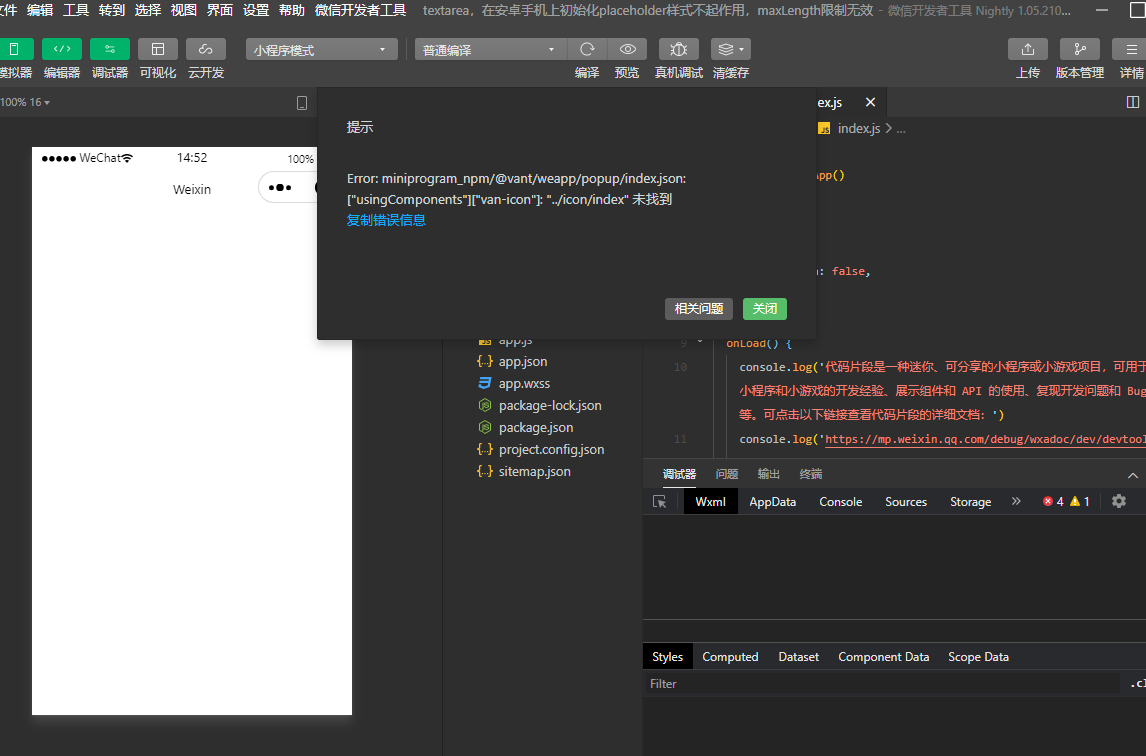Click index.js in the breadcrumb
The height and width of the screenshot is (756, 1146).
pos(859,129)
